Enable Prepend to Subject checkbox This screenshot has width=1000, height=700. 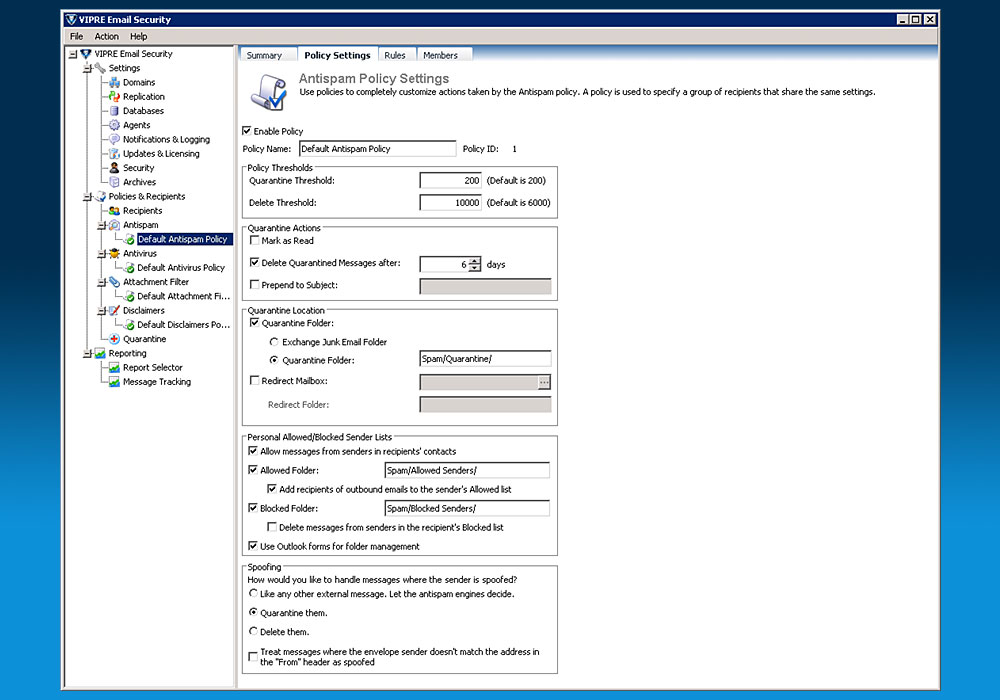click(254, 285)
